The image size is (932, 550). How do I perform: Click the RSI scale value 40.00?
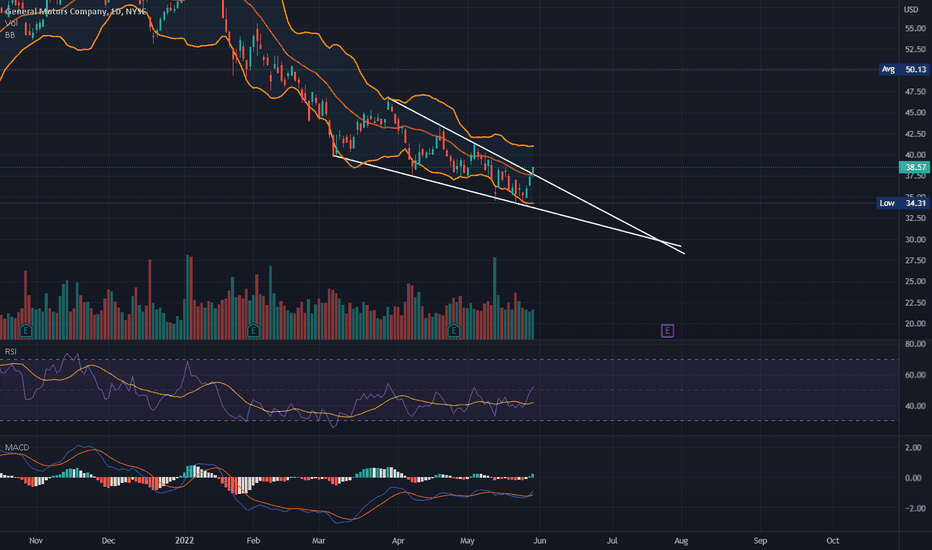coord(915,406)
